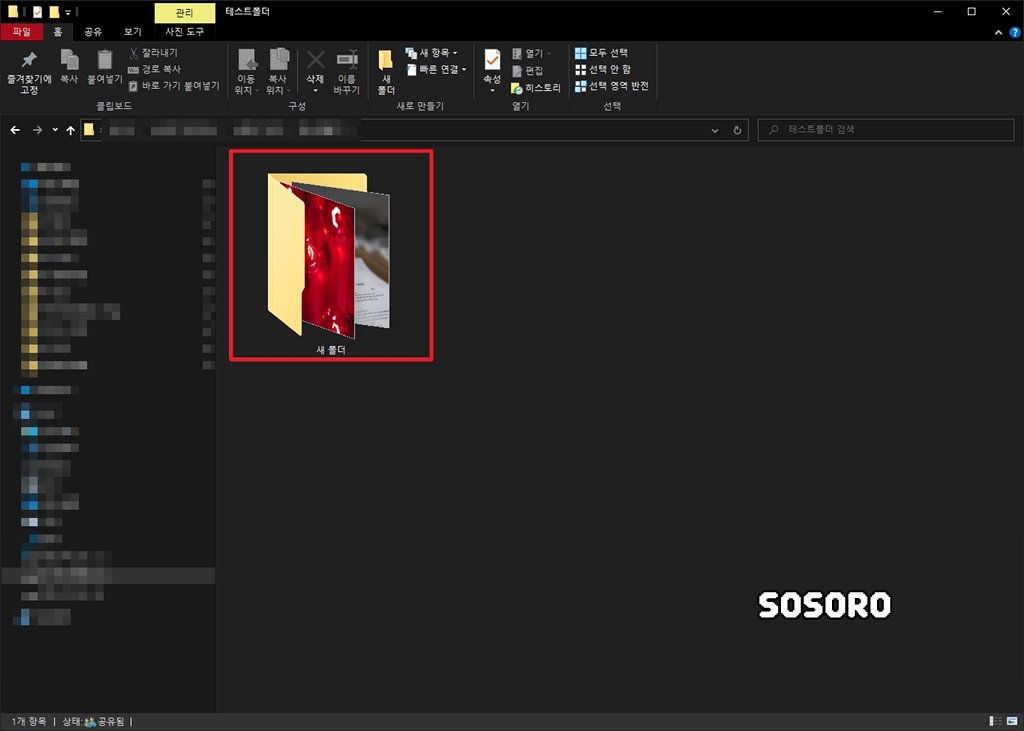Click Edit (편집) in the ribbon
1024x731 pixels.
528,71
